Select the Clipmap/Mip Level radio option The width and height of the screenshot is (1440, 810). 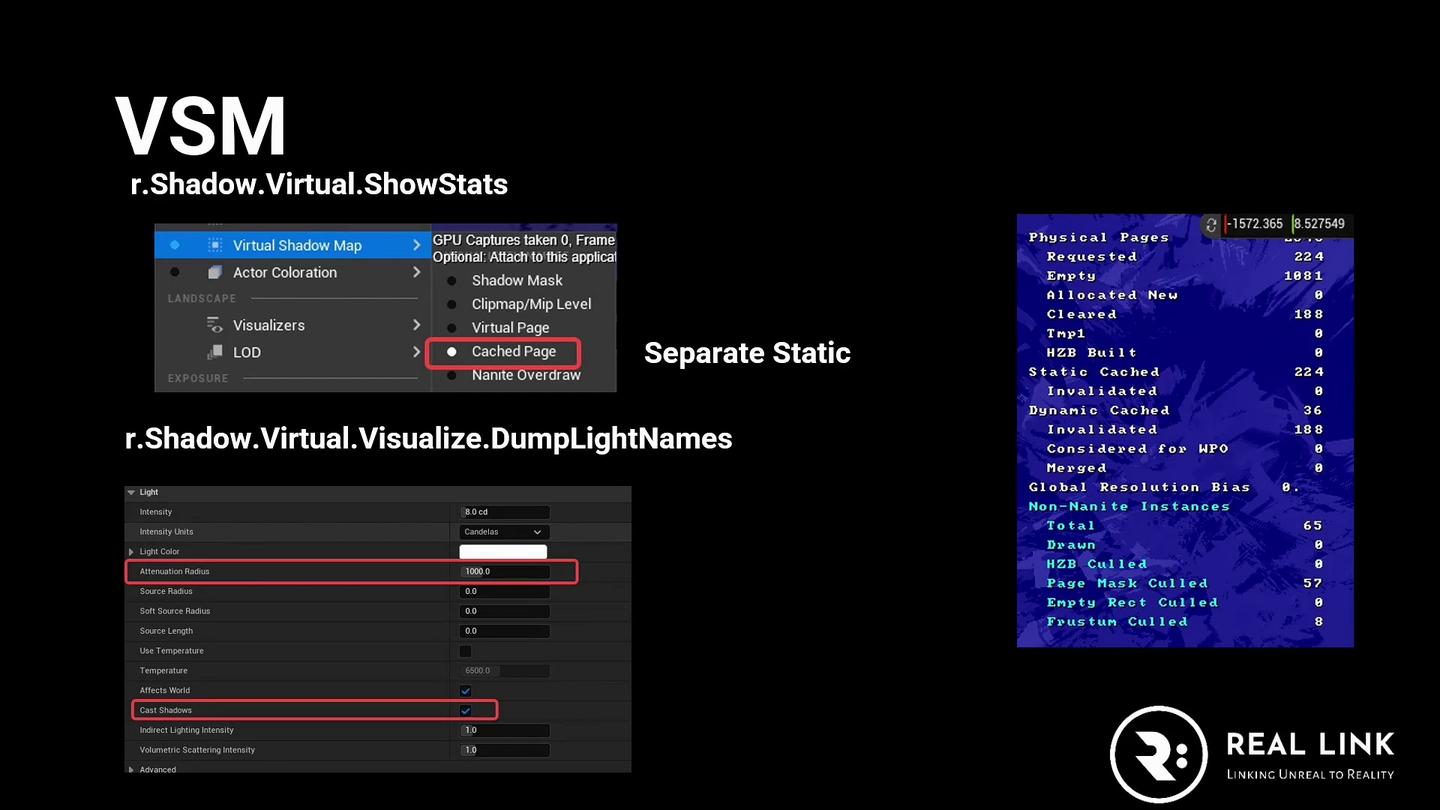tap(452, 304)
